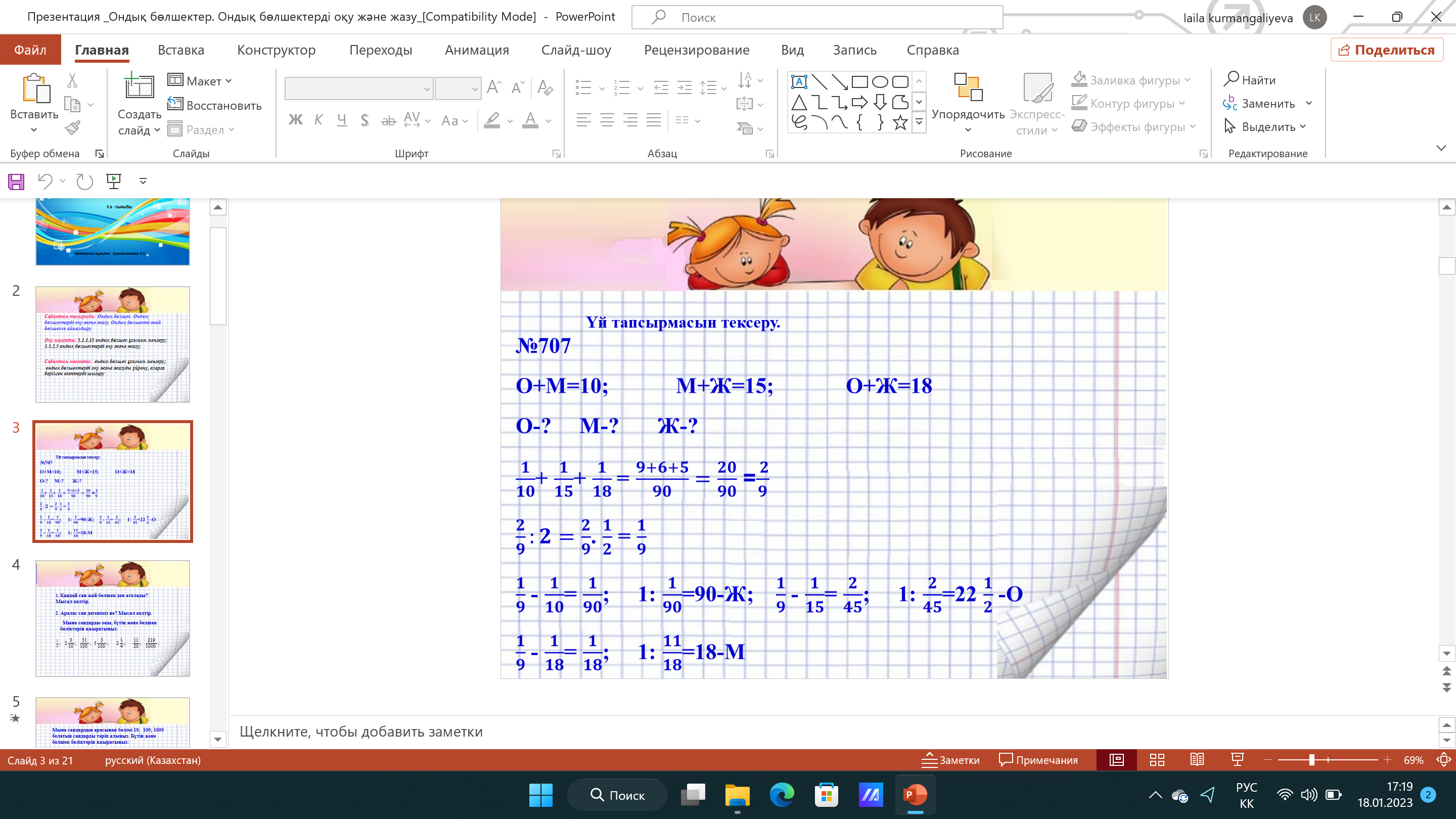Click the Format Painter brush icon
The height and width of the screenshot is (819, 1456).
(x=72, y=128)
